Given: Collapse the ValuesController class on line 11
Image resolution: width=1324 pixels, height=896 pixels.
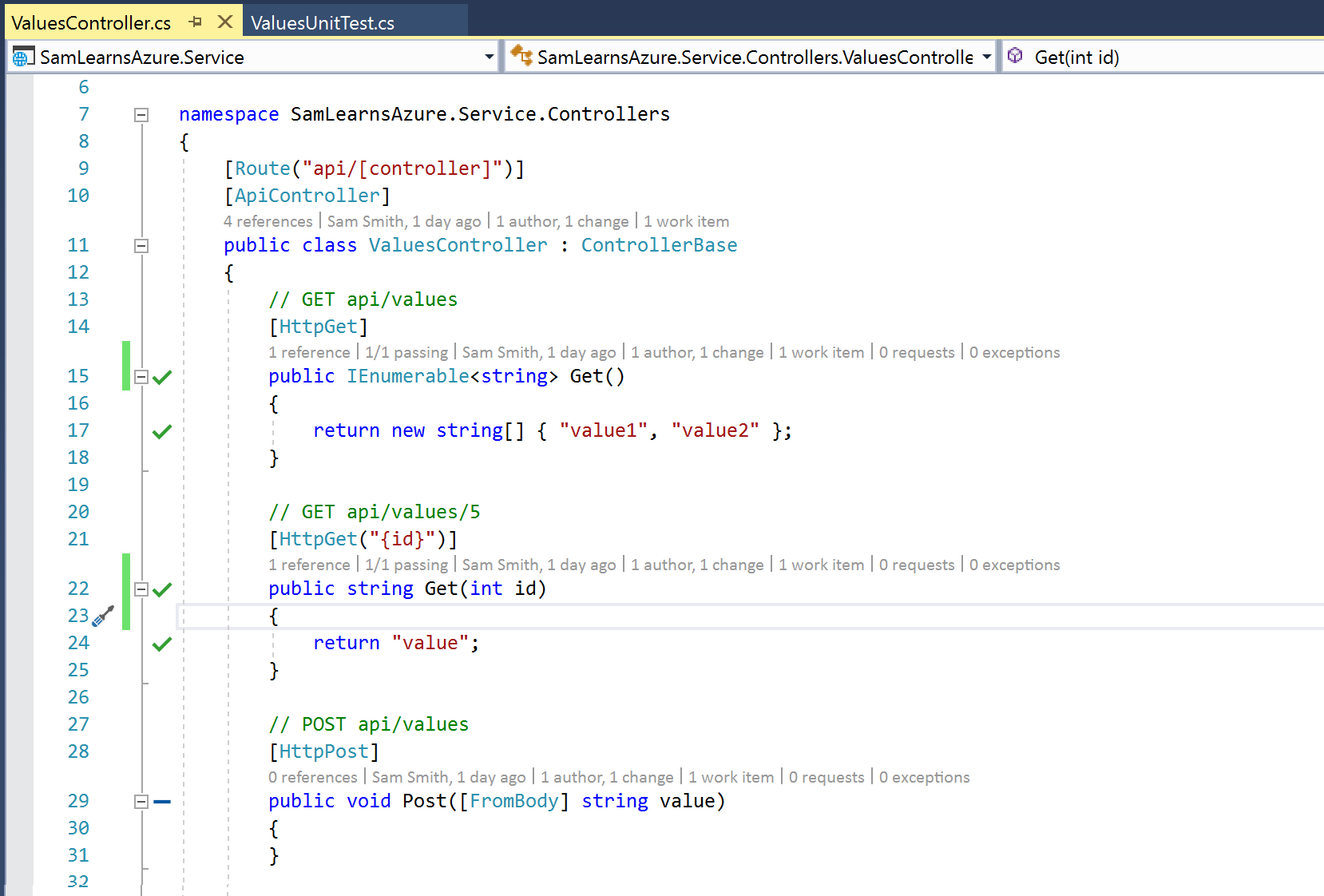Looking at the screenshot, I should coord(141,246).
